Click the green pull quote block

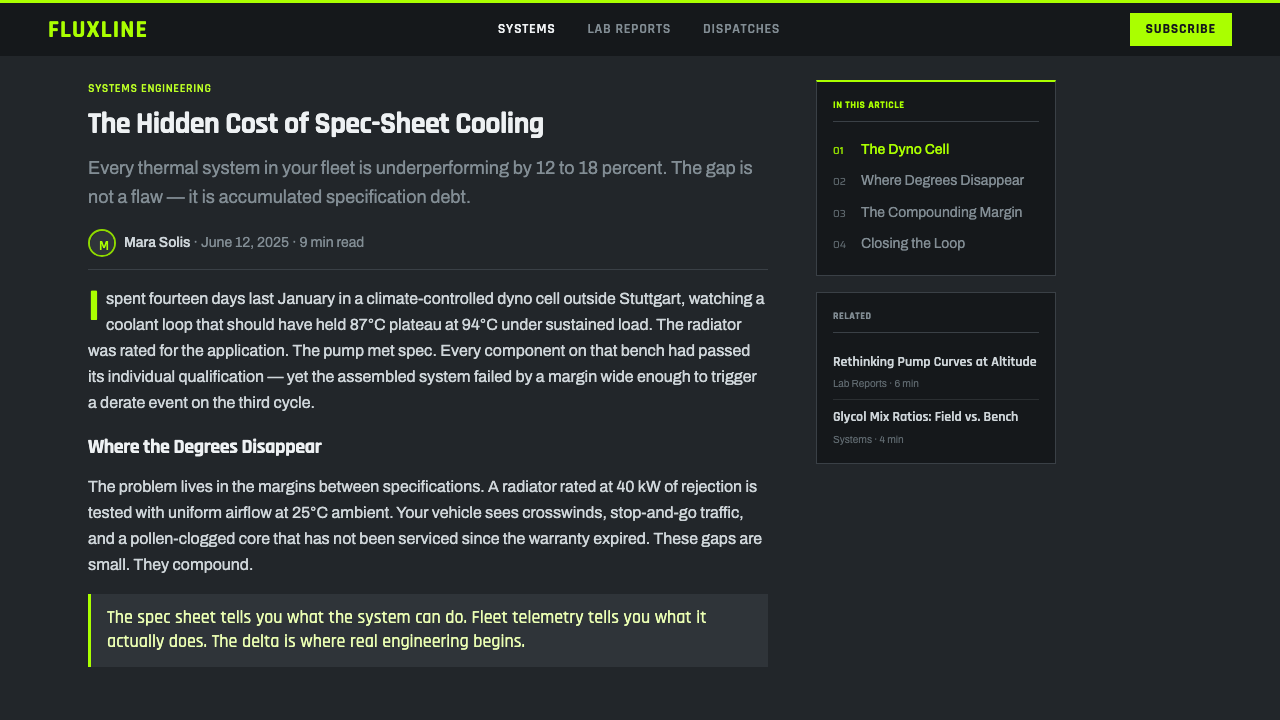428,630
